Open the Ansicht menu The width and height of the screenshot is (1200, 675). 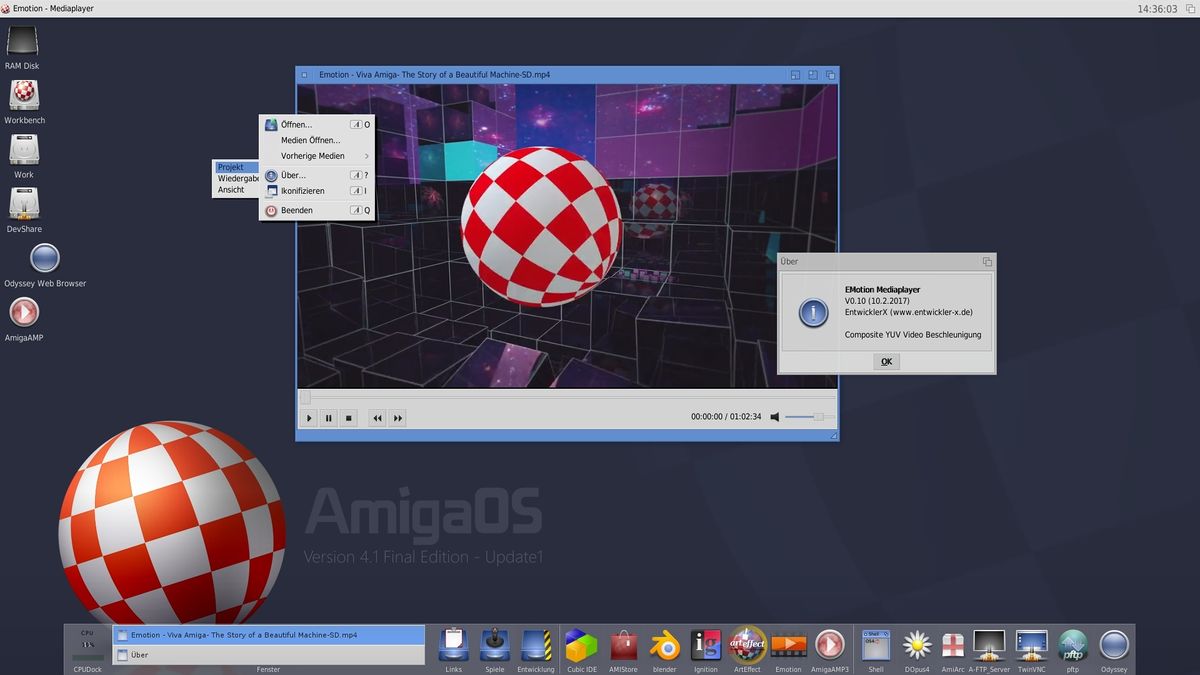click(x=231, y=190)
